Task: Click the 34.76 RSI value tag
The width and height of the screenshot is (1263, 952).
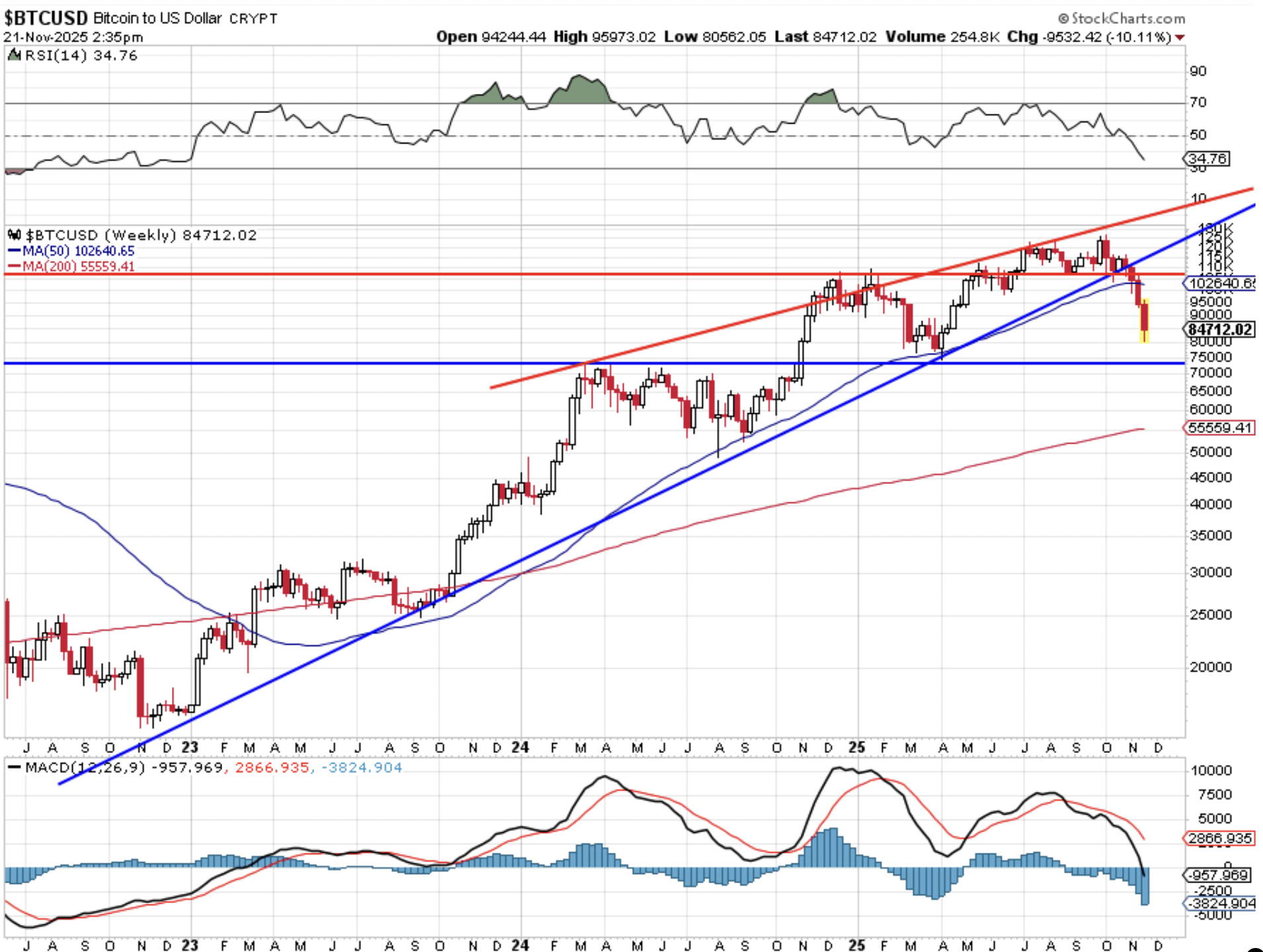Action: tap(1207, 159)
